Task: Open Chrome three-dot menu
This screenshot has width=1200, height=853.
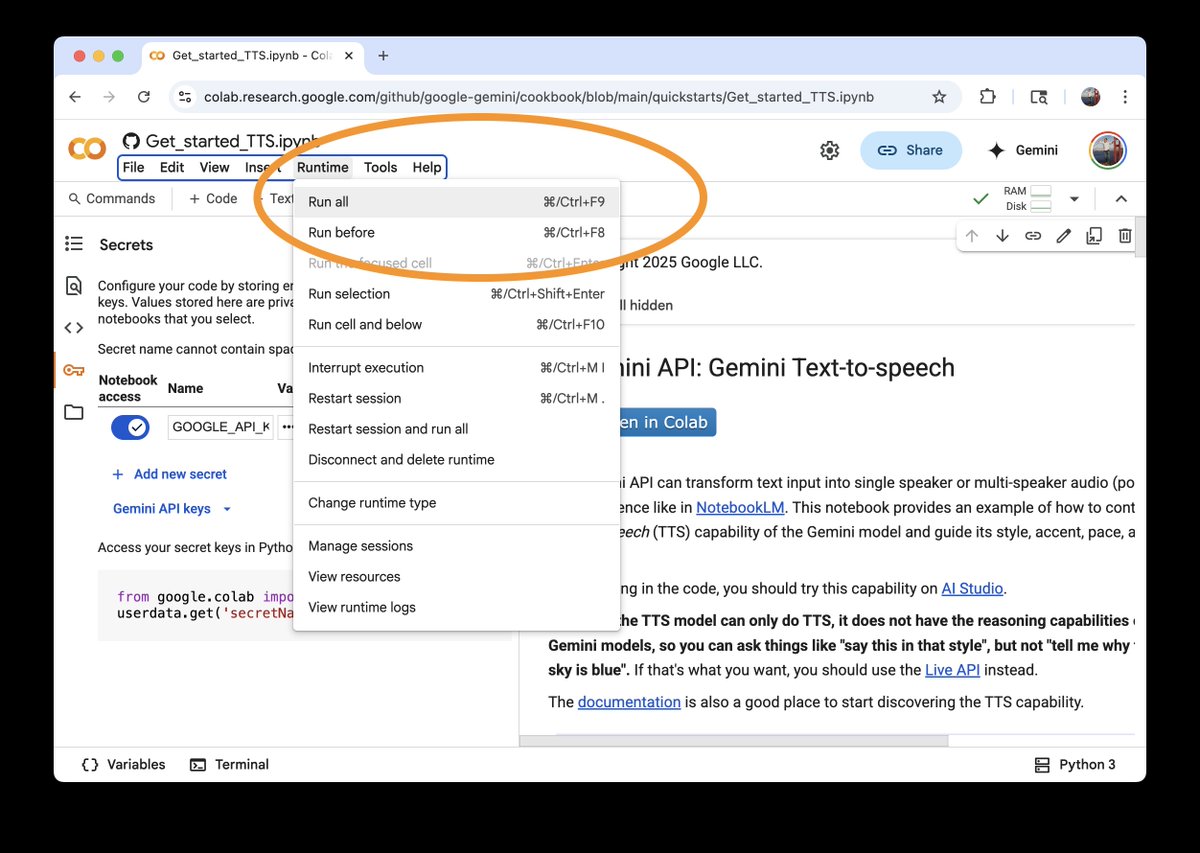Action: tap(1126, 97)
